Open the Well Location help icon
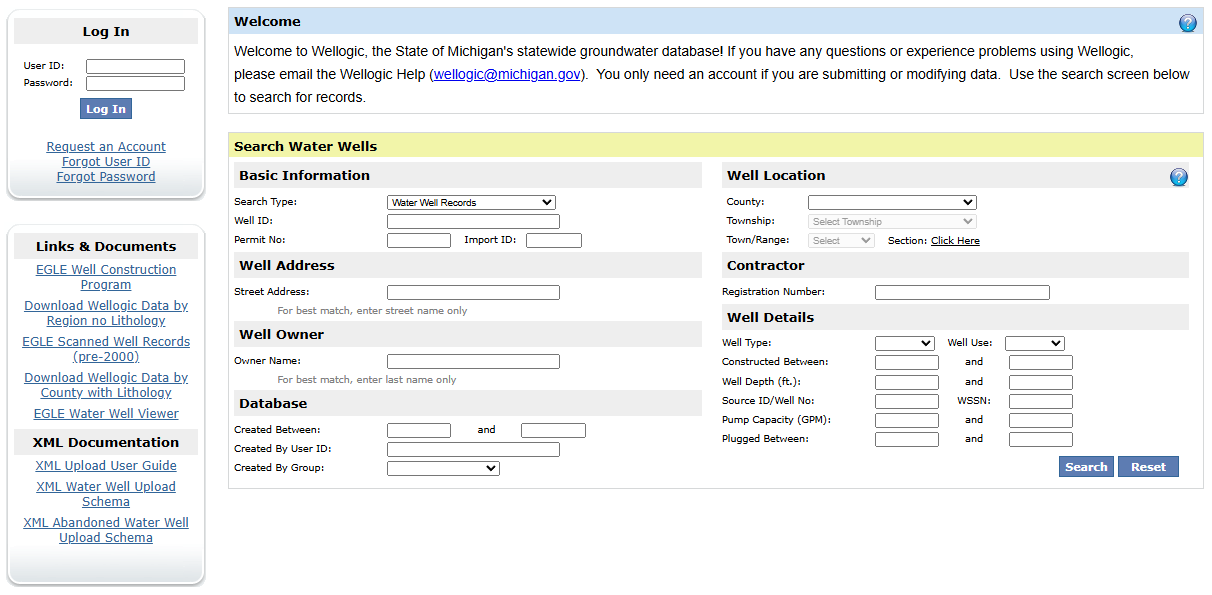The height and width of the screenshot is (595, 1212). point(1178,177)
